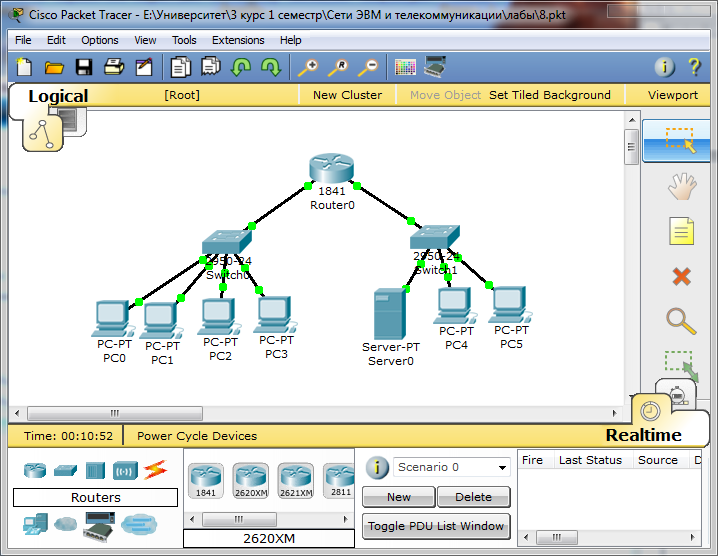The image size is (718, 556).
Task: Open the Tools menu
Action: [x=184, y=40]
